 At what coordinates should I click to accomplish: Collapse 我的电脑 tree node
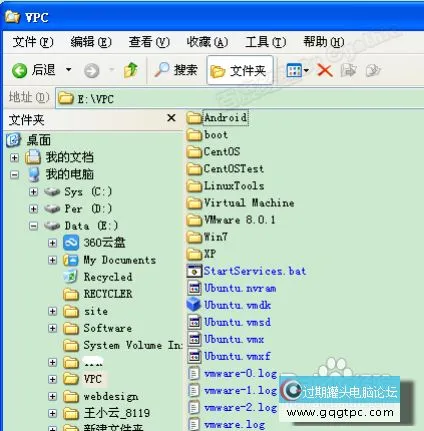point(14,174)
